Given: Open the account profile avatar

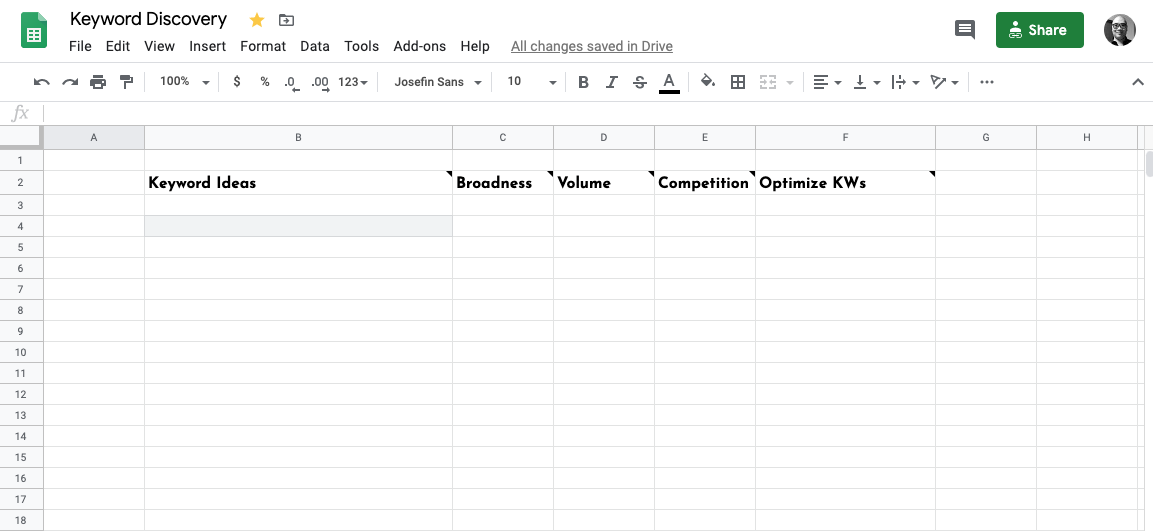Looking at the screenshot, I should pyautogui.click(x=1119, y=30).
